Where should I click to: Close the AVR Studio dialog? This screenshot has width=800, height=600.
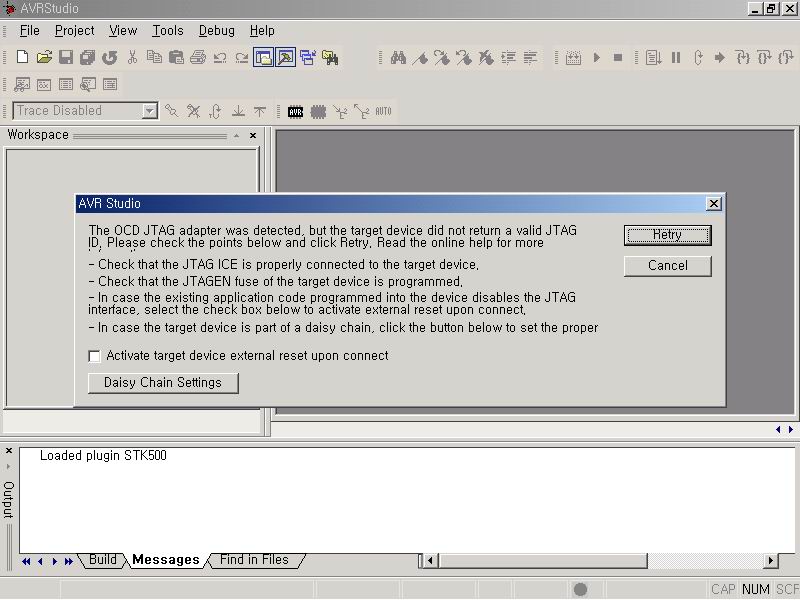[714, 204]
